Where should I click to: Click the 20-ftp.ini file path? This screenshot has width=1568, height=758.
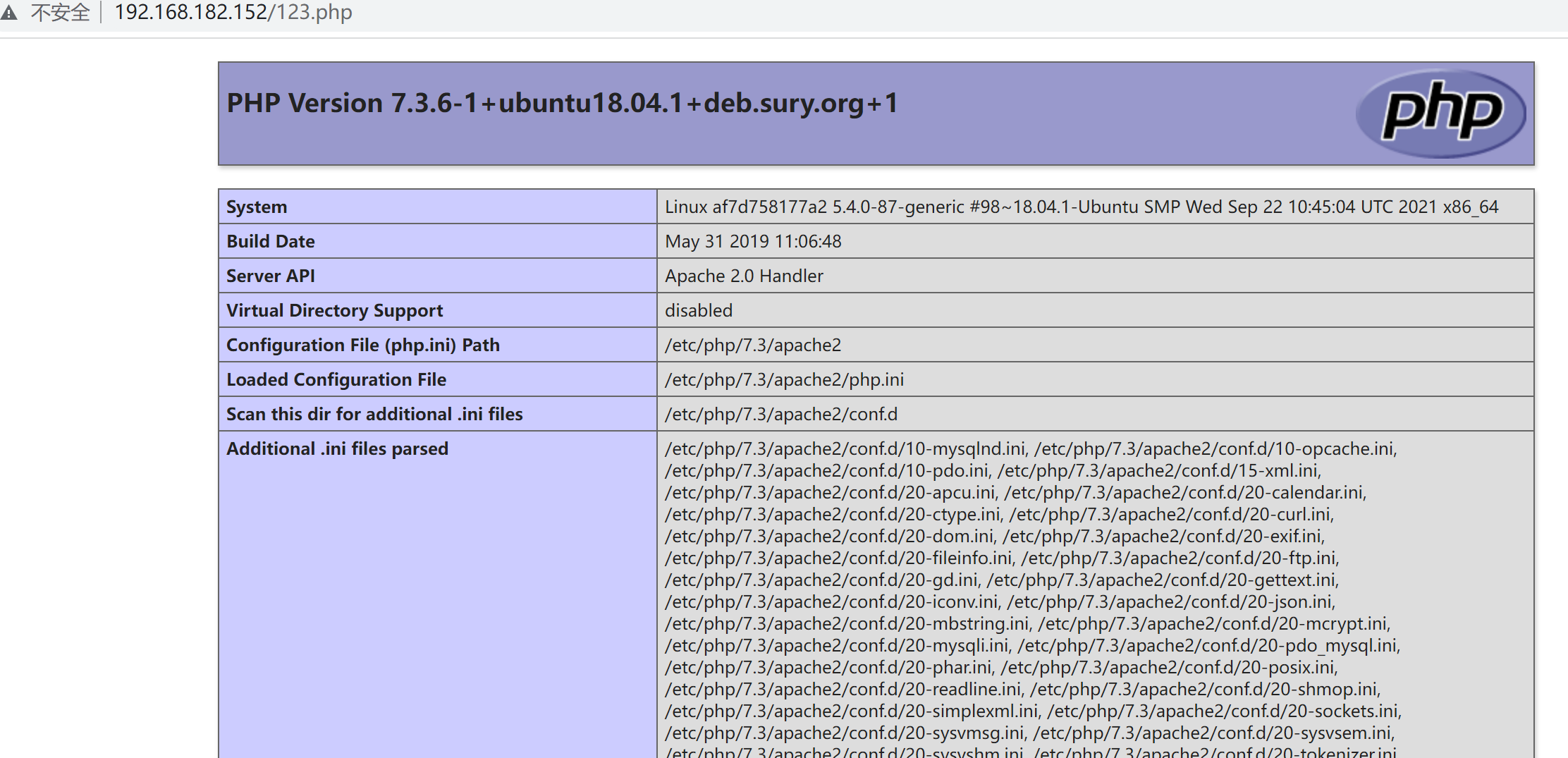(1179, 558)
